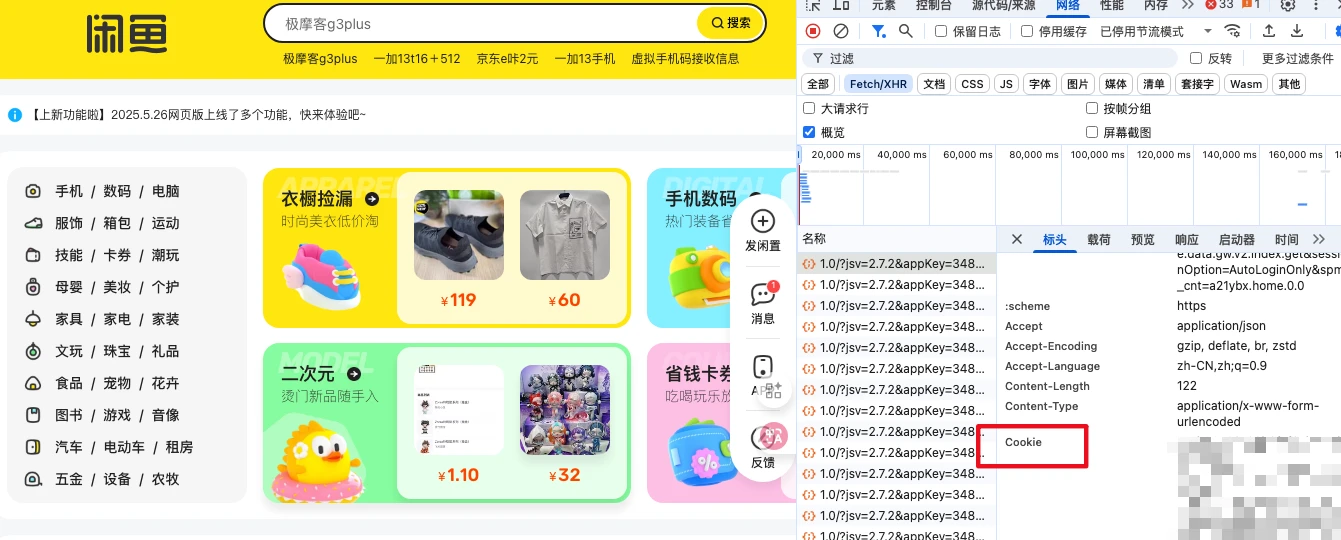Image resolution: width=1341 pixels, height=540 pixels.
Task: Check the 大请求行 checkbox
Action: click(x=809, y=108)
